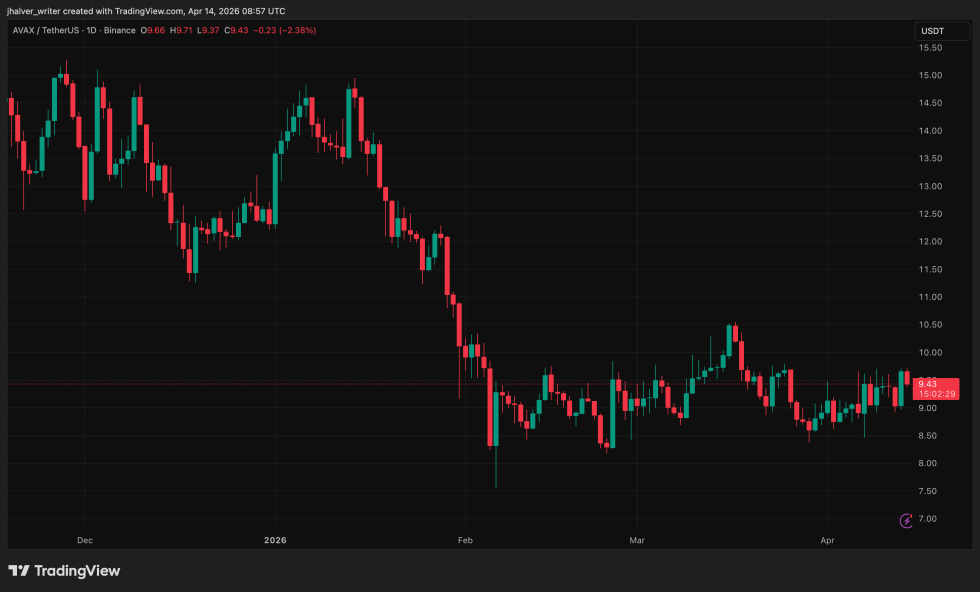Click the Mar time axis label

636,540
